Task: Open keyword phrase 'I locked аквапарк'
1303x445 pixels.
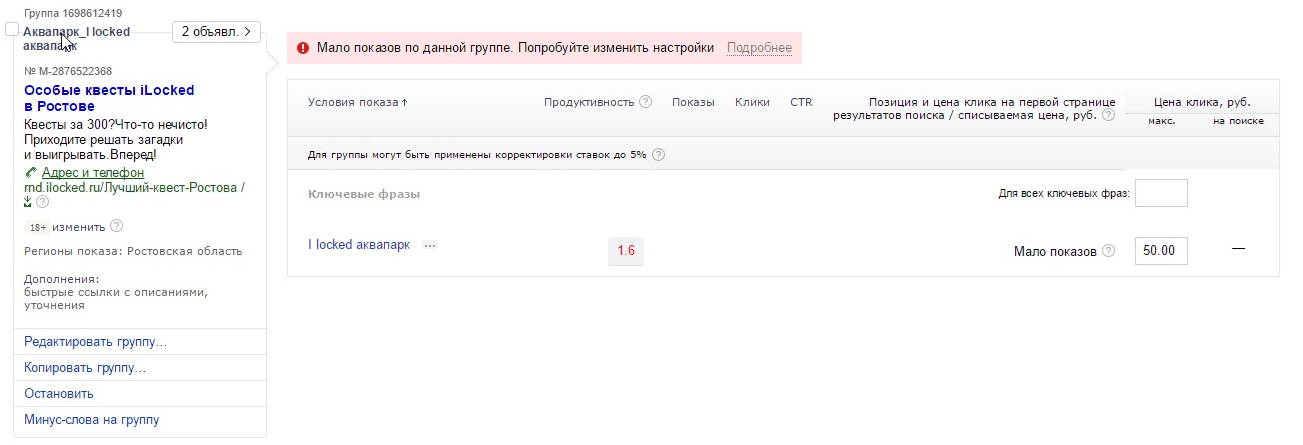Action: 359,245
